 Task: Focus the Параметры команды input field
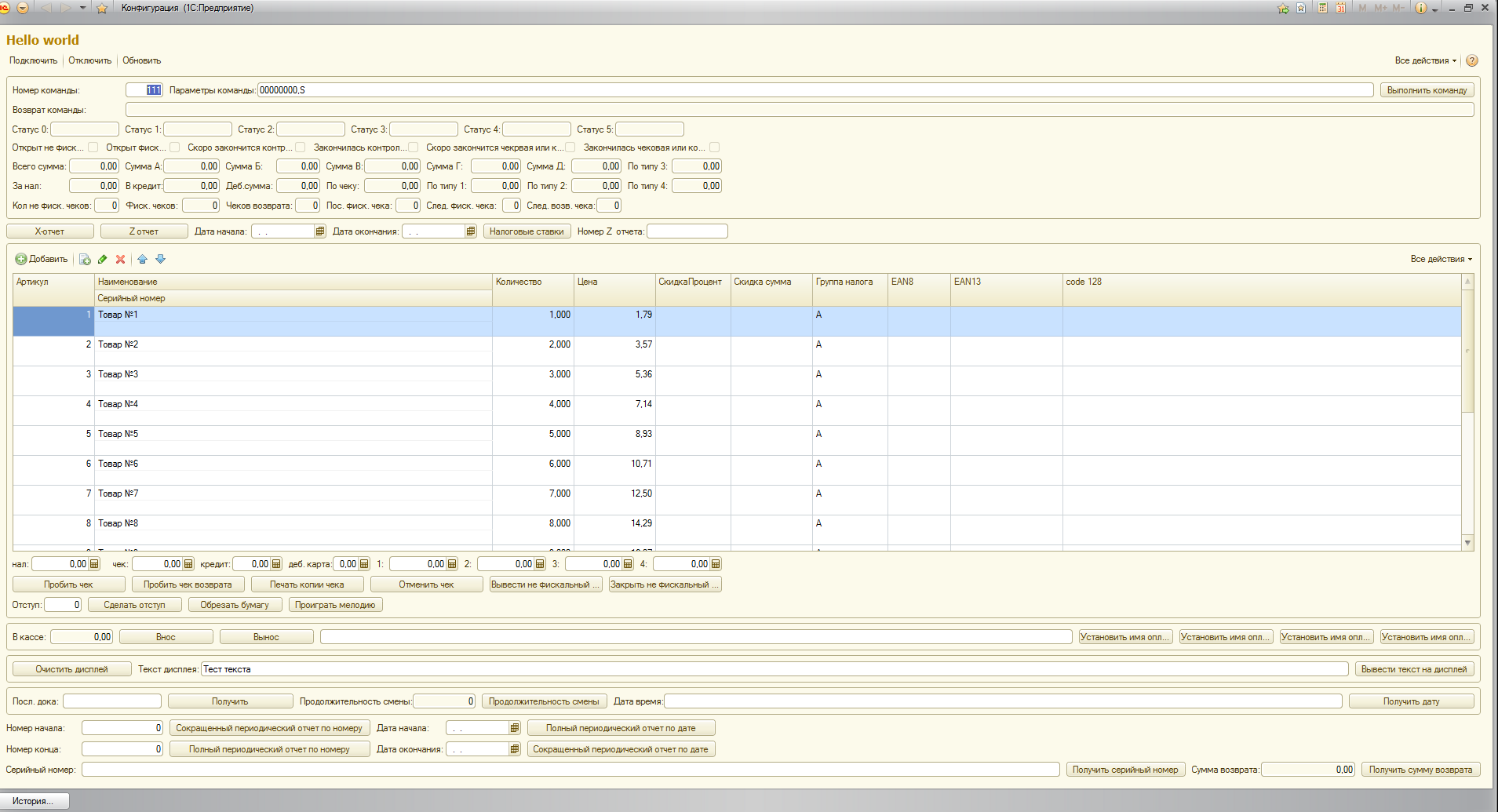(x=815, y=90)
